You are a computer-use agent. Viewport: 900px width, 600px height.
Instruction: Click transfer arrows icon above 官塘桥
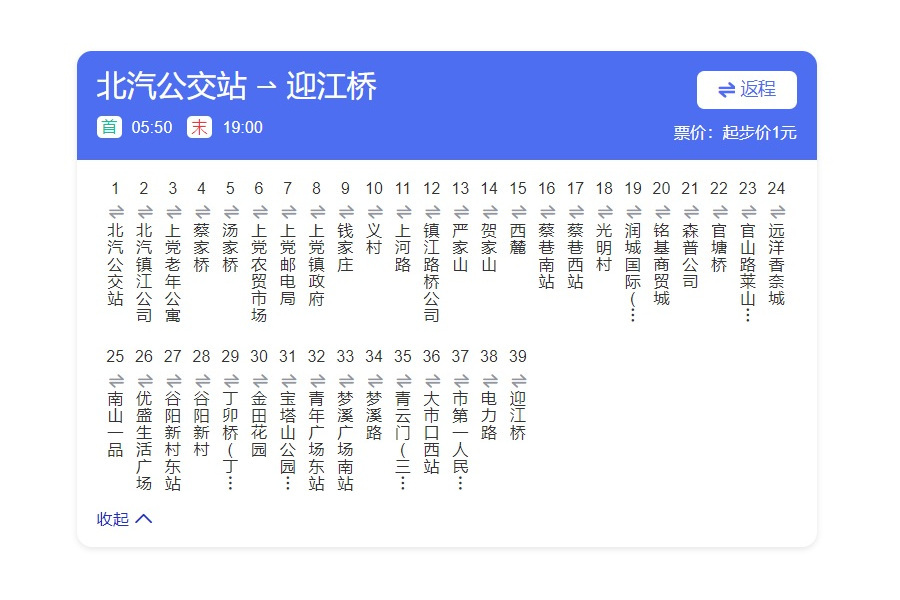pyautogui.click(x=720, y=212)
